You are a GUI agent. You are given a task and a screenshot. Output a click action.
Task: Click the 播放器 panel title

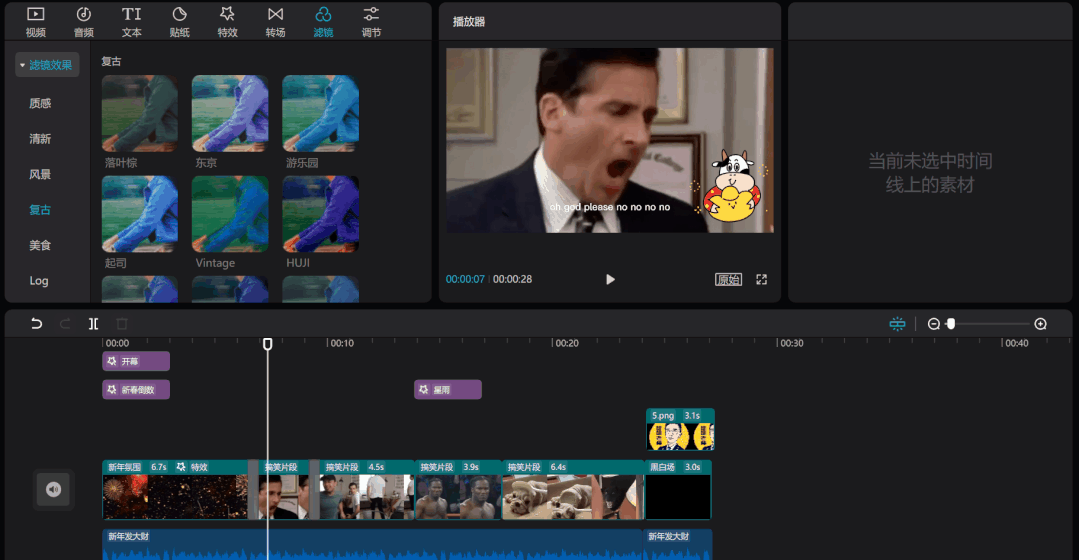pos(469,21)
